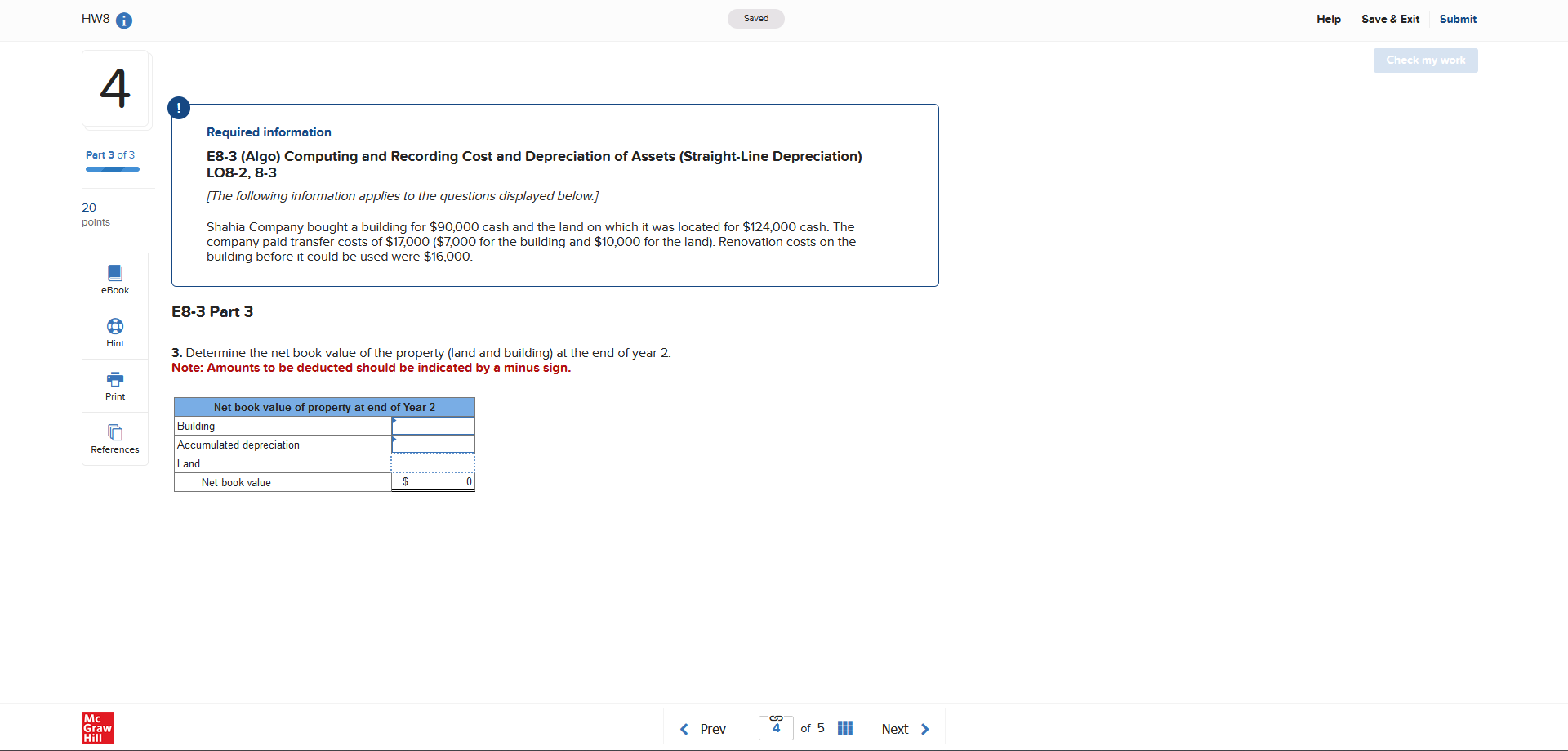
Task: Open the question map grid icon
Action: tap(845, 727)
